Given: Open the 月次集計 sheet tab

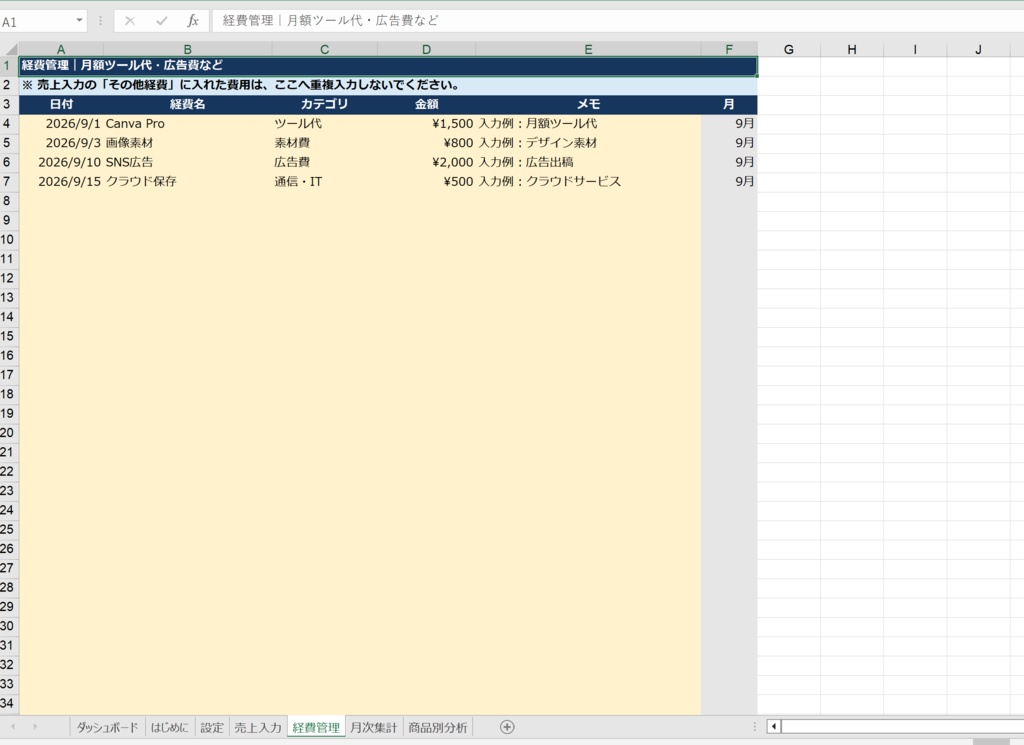Looking at the screenshot, I should point(374,727).
